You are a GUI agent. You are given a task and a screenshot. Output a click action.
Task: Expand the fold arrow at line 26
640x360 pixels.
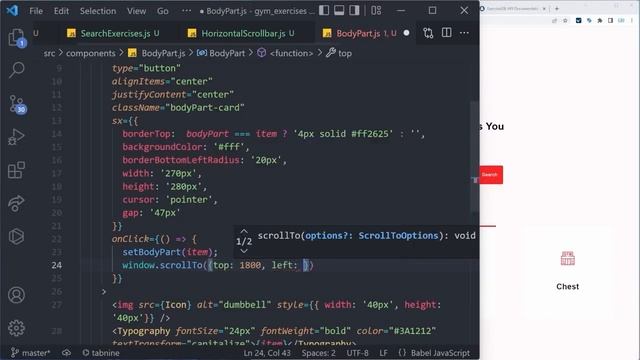[x=104, y=292]
